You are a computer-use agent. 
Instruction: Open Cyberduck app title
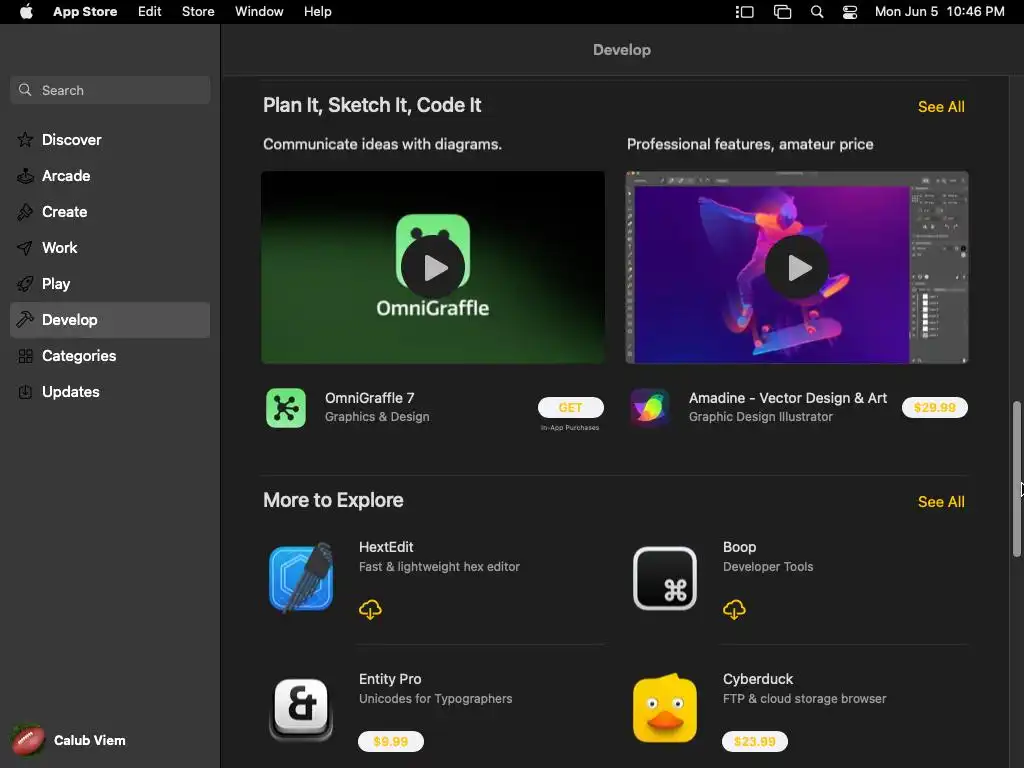758,679
